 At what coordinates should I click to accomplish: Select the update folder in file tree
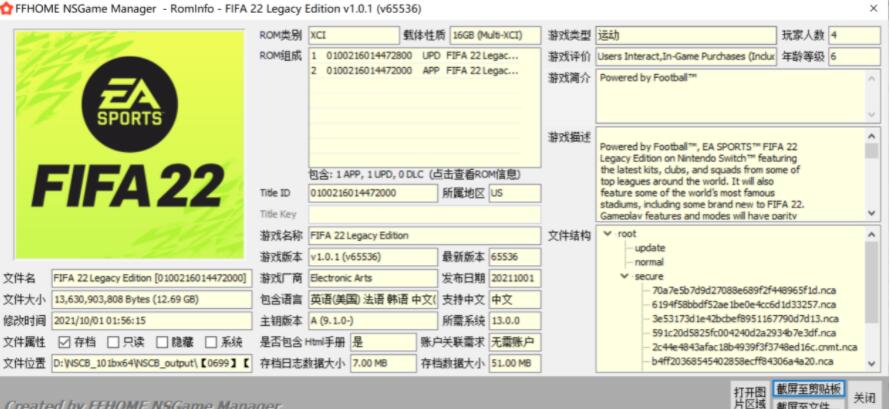pos(650,248)
